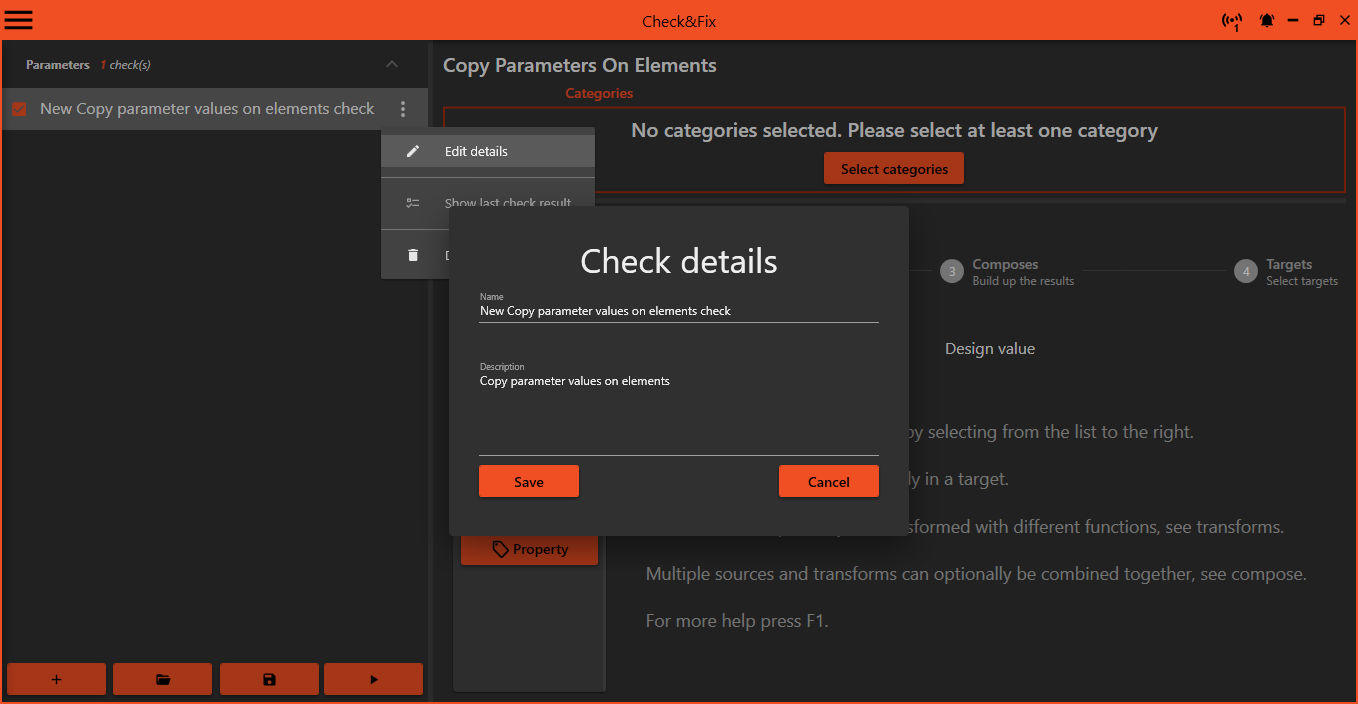Image resolution: width=1358 pixels, height=704 pixels.
Task: Click the Select categories button
Action: pyautogui.click(x=893, y=169)
